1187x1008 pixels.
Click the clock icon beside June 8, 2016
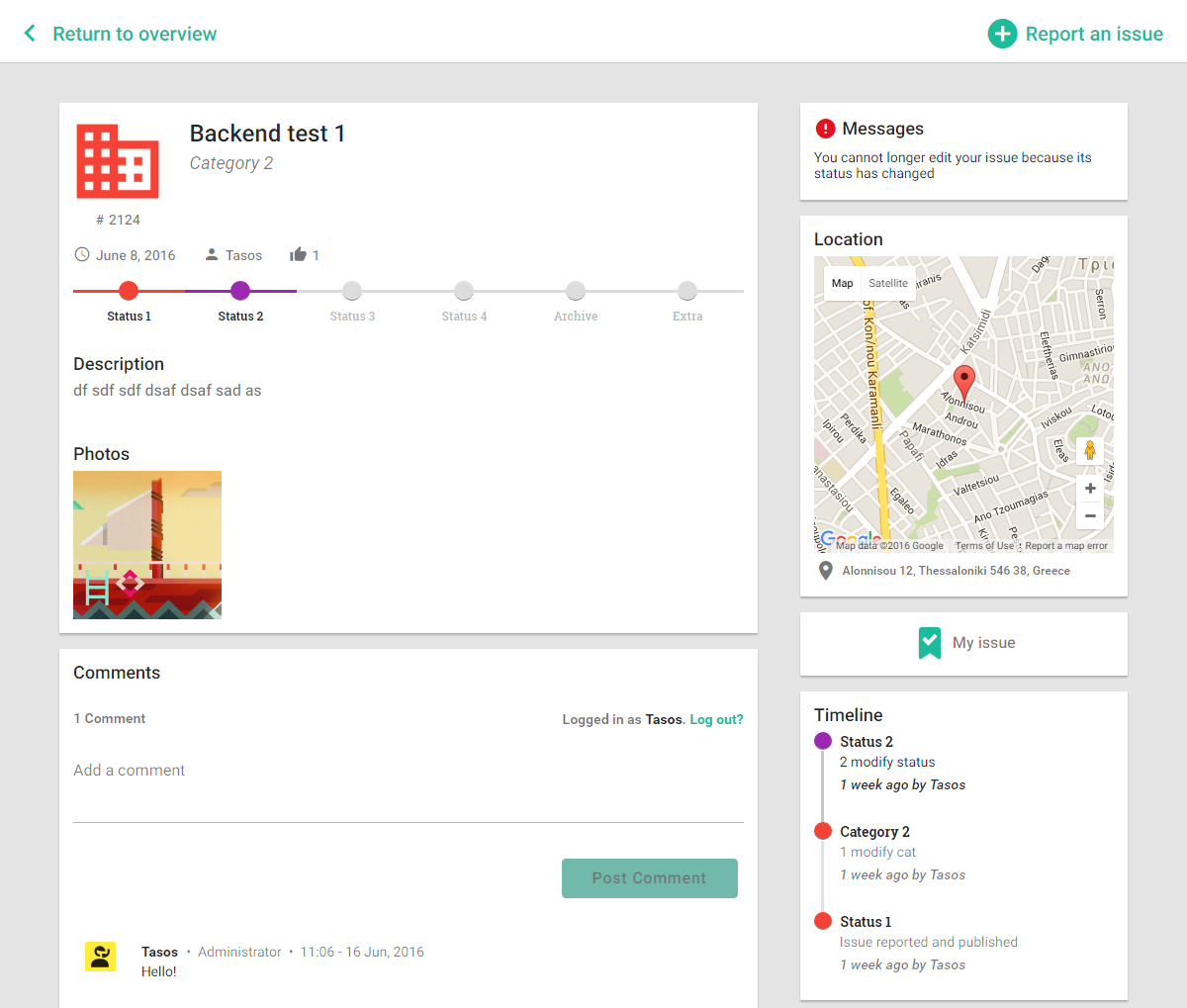[82, 254]
